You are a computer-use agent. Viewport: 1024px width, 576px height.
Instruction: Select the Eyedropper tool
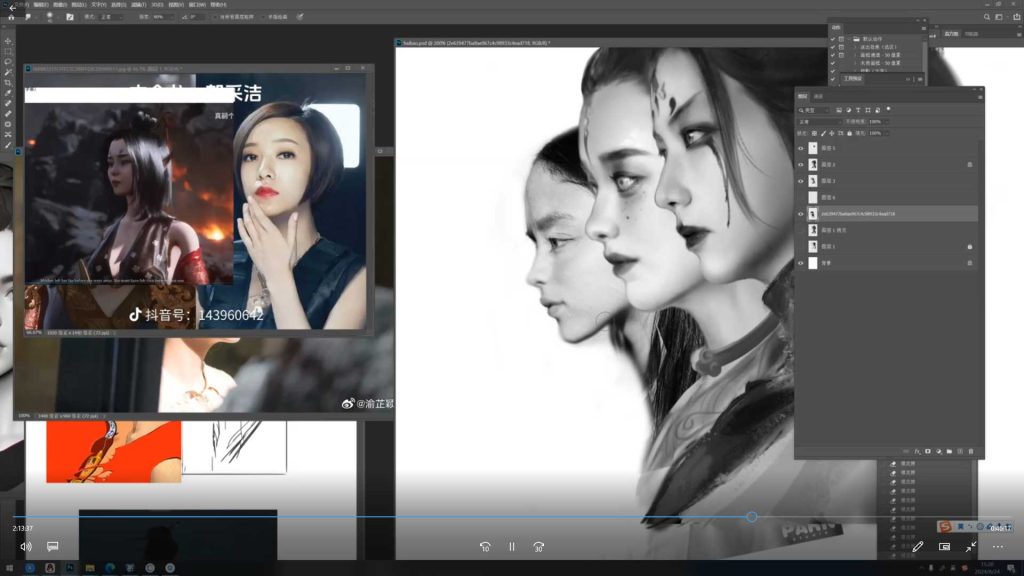pos(8,93)
